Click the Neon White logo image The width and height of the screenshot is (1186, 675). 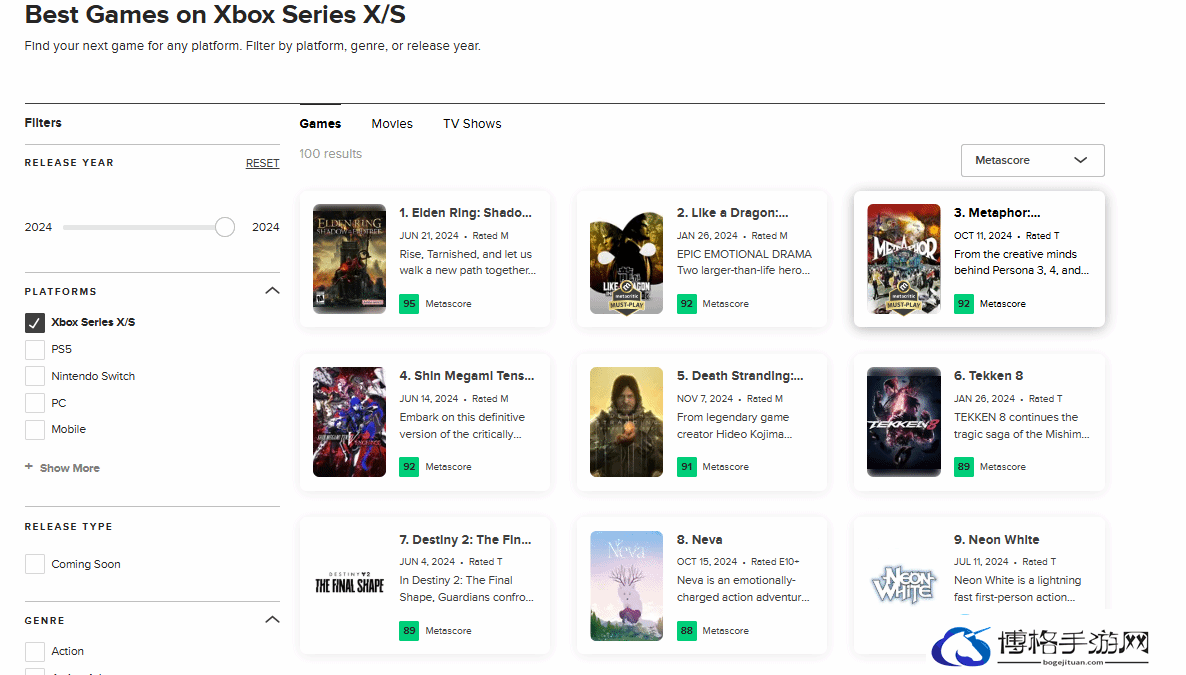click(903, 585)
